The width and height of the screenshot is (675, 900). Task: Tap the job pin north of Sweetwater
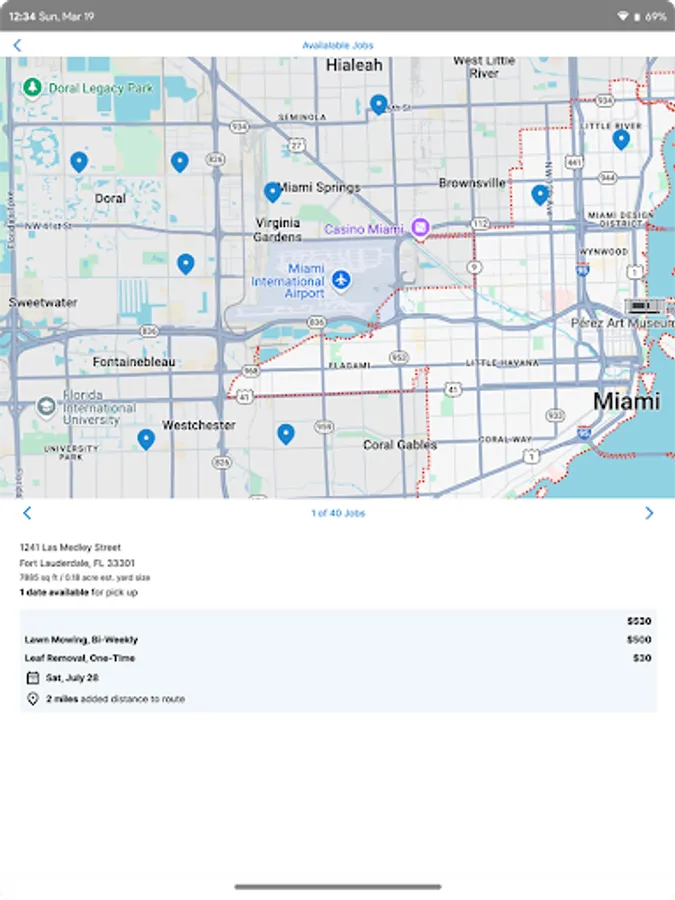tap(185, 264)
